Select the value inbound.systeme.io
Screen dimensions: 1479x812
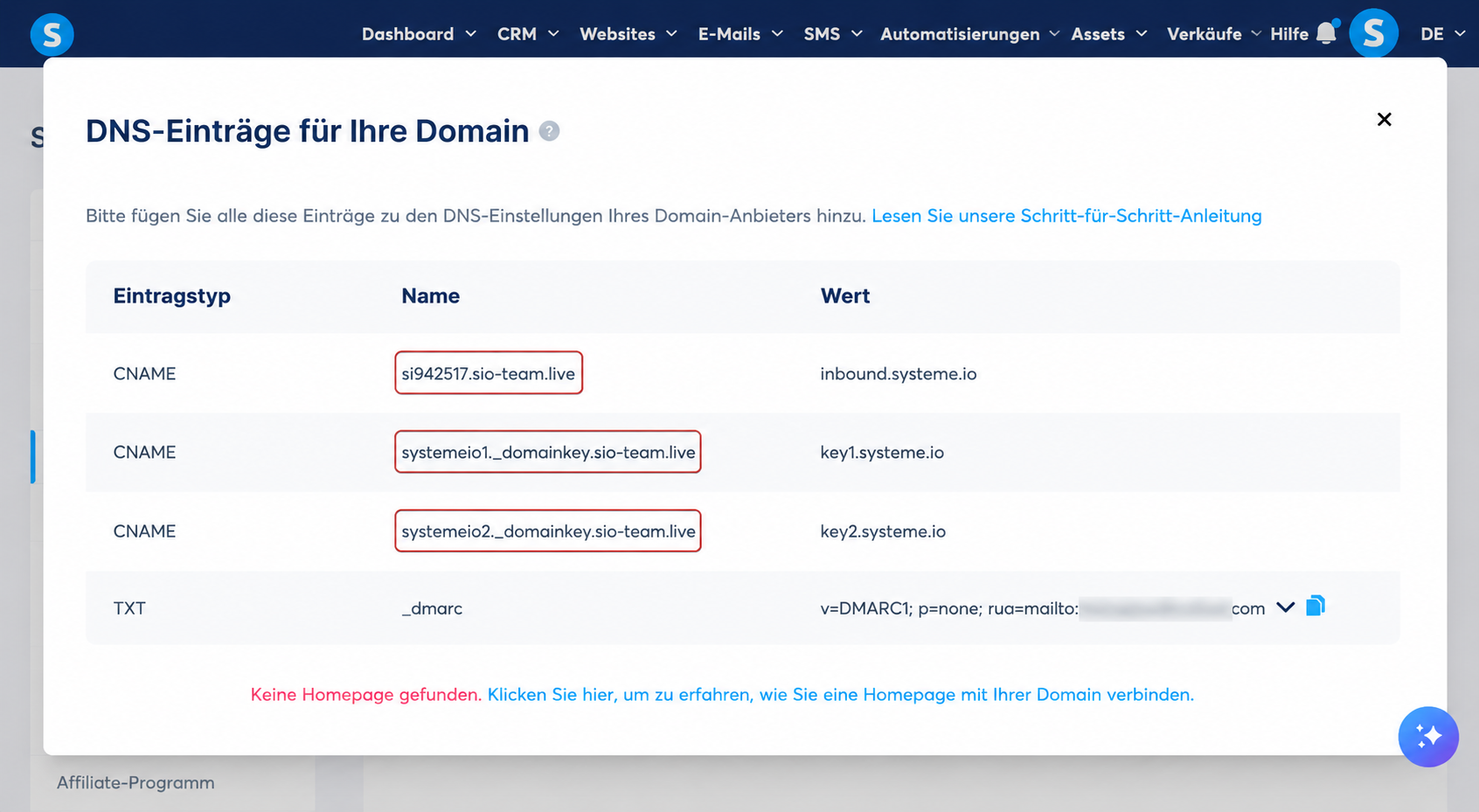pyautogui.click(x=898, y=374)
